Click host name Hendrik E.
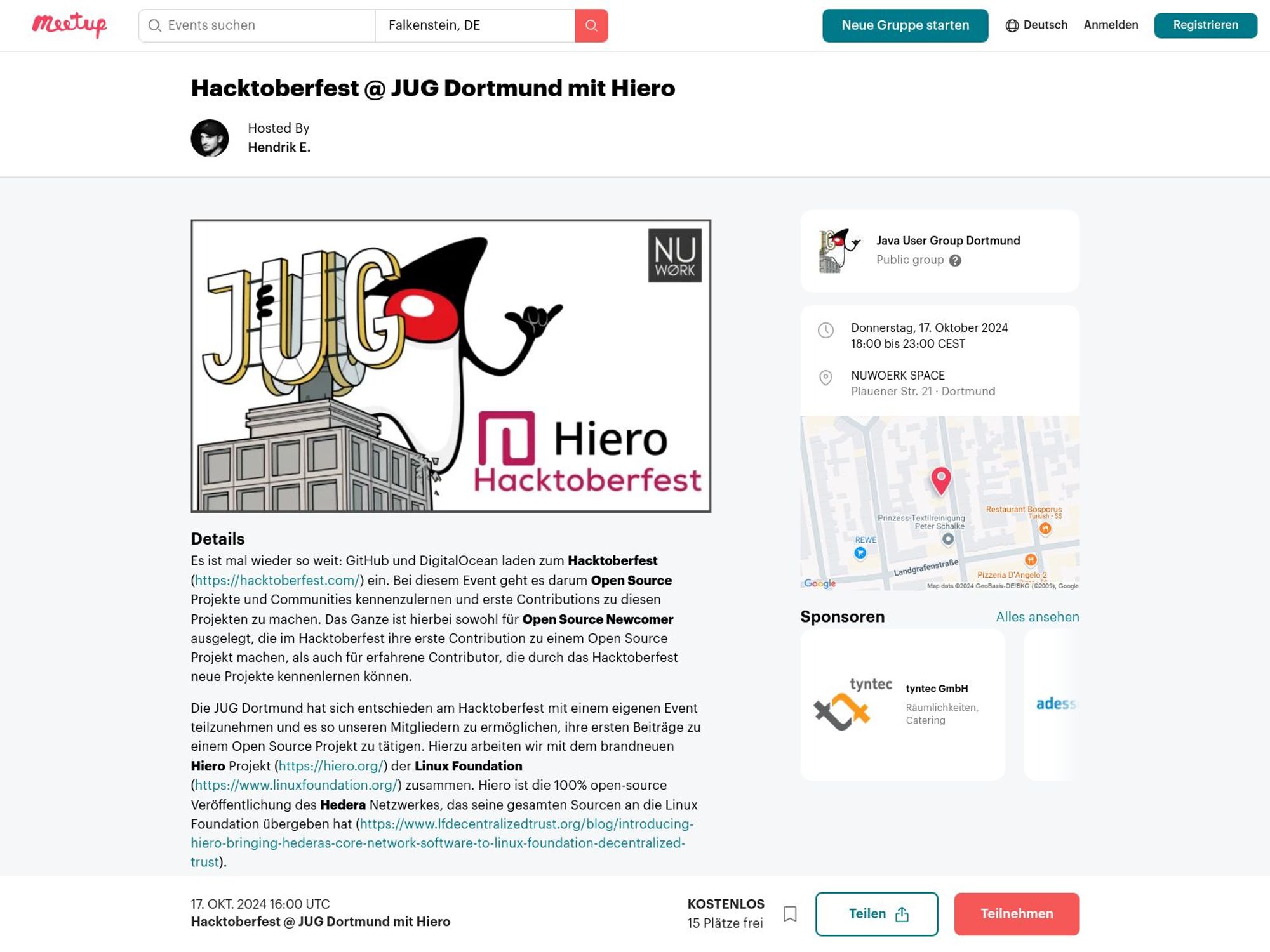Viewport: 1270px width, 952px height. pos(279,147)
